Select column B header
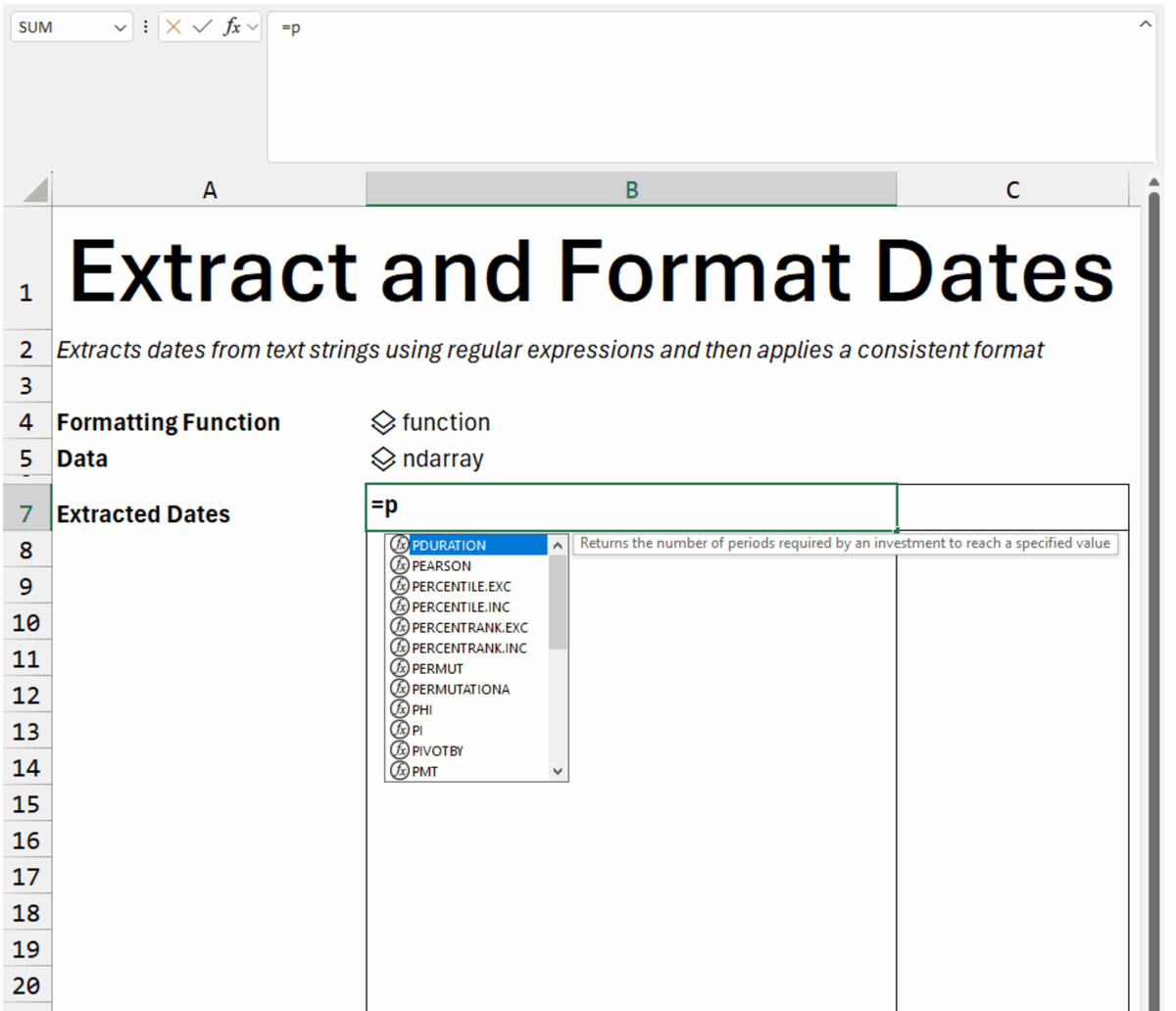The height and width of the screenshot is (1011, 1176). [631, 189]
